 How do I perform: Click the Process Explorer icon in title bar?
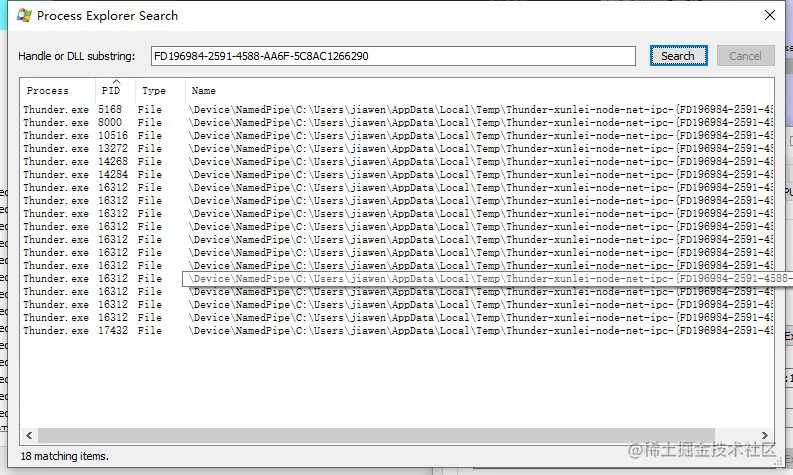click(x=24, y=15)
